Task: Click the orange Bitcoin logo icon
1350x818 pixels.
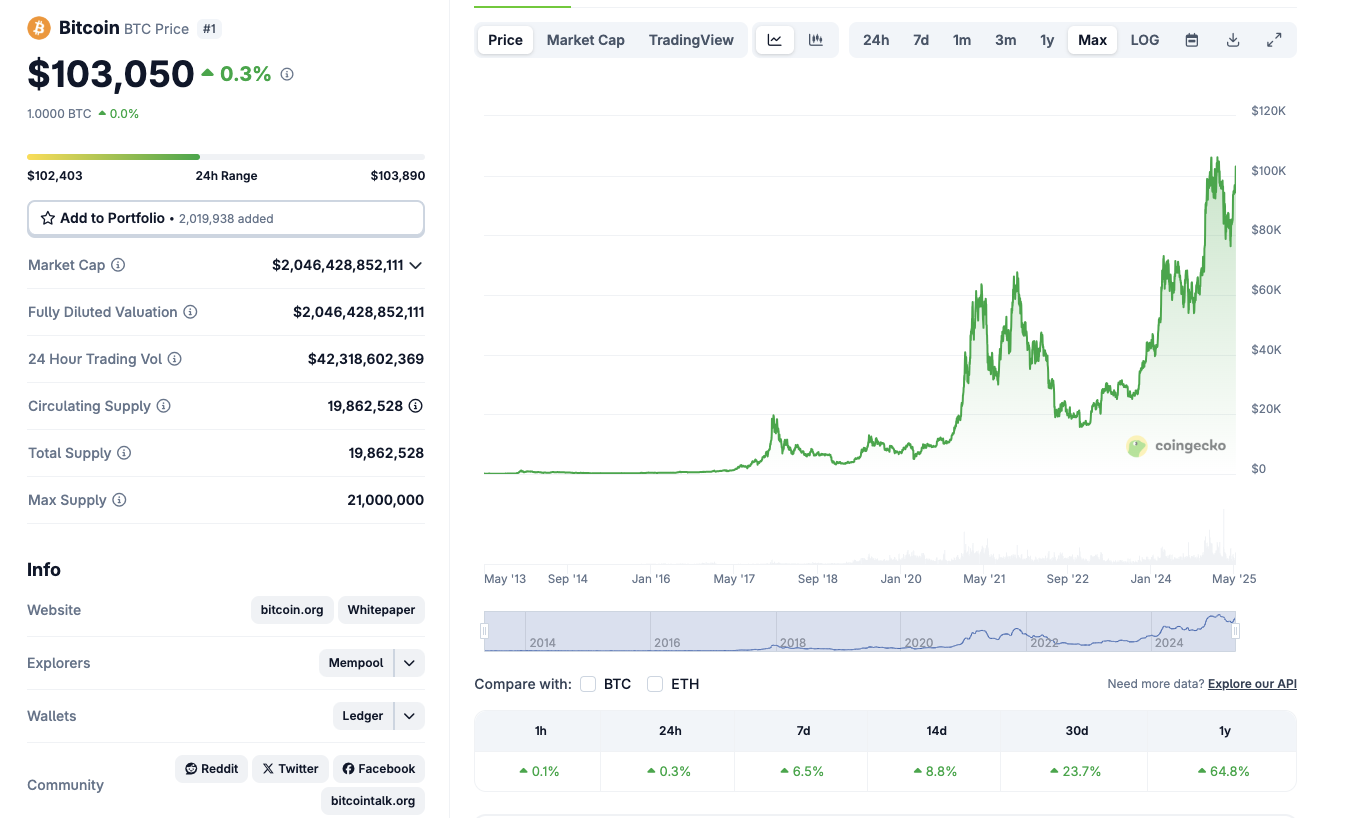Action: pos(39,28)
